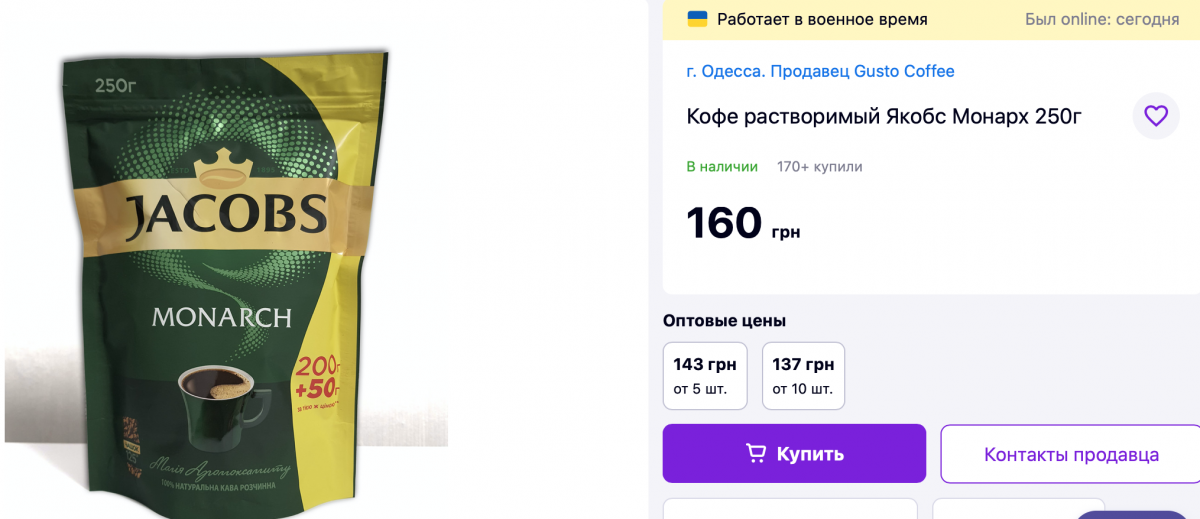Click the green В наличии status
The height and width of the screenshot is (519, 1200).
[722, 167]
